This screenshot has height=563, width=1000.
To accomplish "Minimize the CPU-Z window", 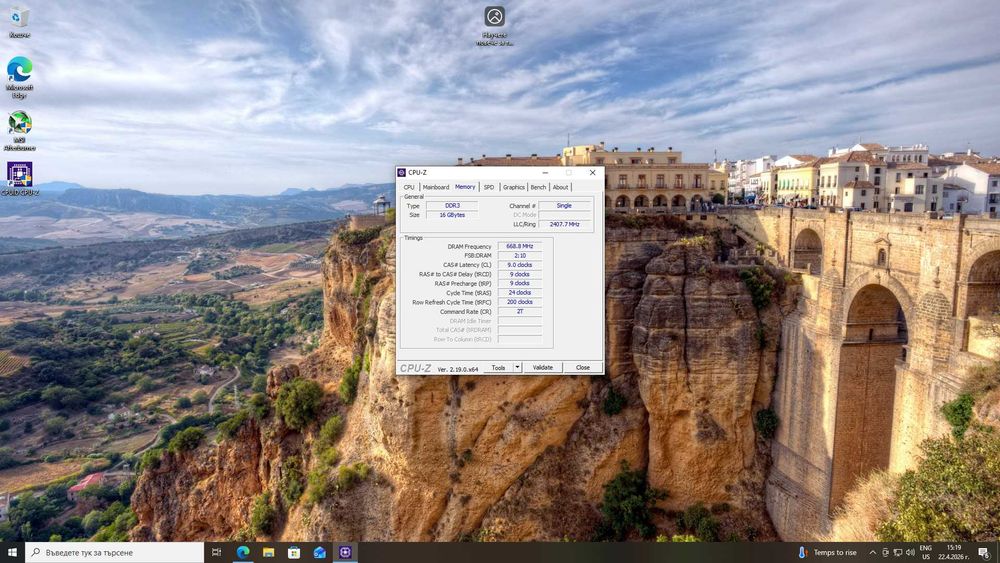I will (x=545, y=172).
